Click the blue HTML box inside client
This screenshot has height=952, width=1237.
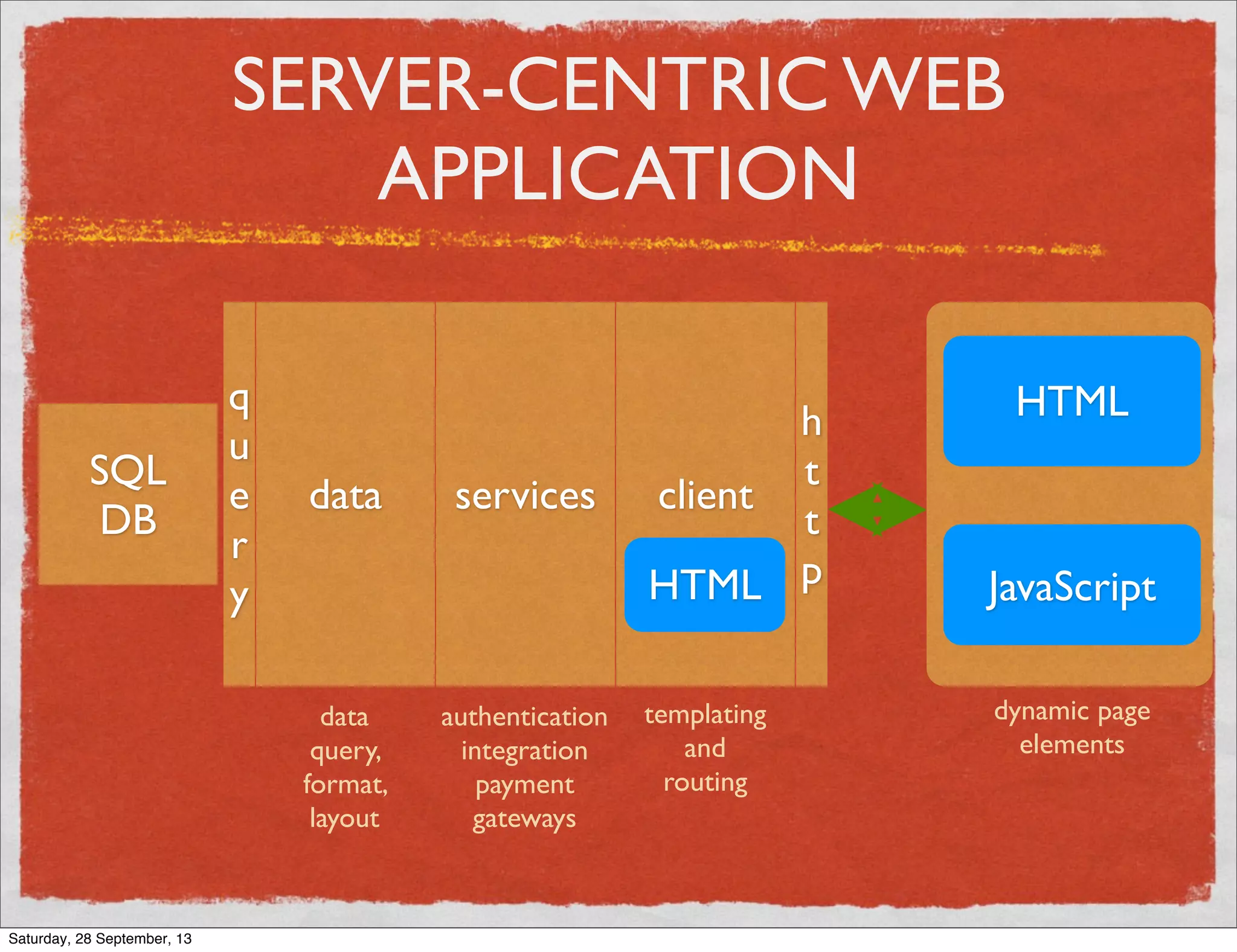(705, 585)
